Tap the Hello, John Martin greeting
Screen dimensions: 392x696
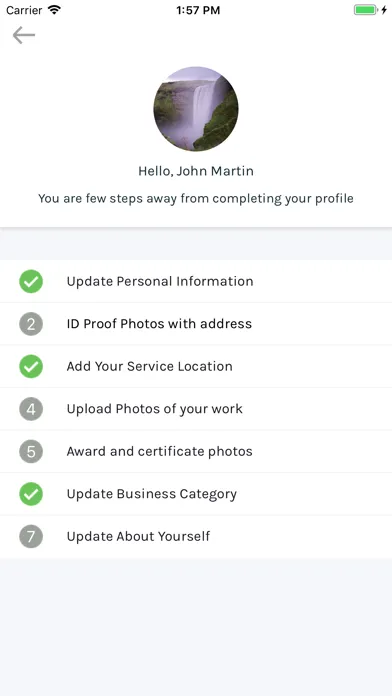tap(196, 171)
